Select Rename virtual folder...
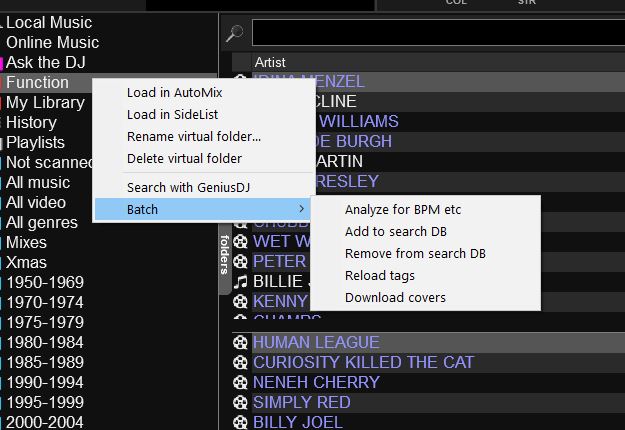Screen dimensions: 625x430 (x=194, y=136)
